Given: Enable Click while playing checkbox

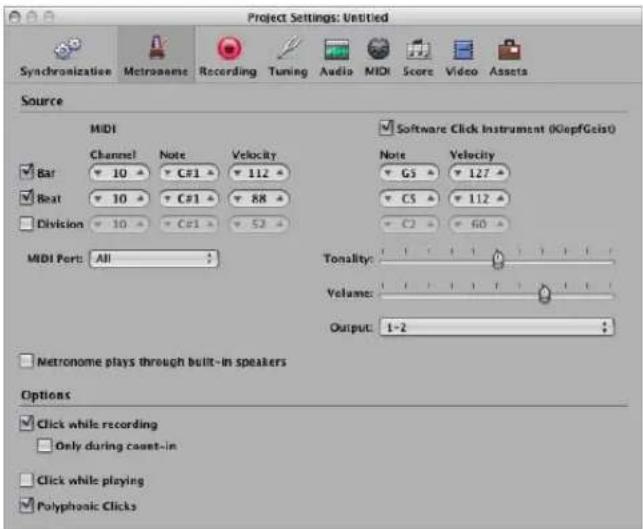Looking at the screenshot, I should tap(27, 480).
